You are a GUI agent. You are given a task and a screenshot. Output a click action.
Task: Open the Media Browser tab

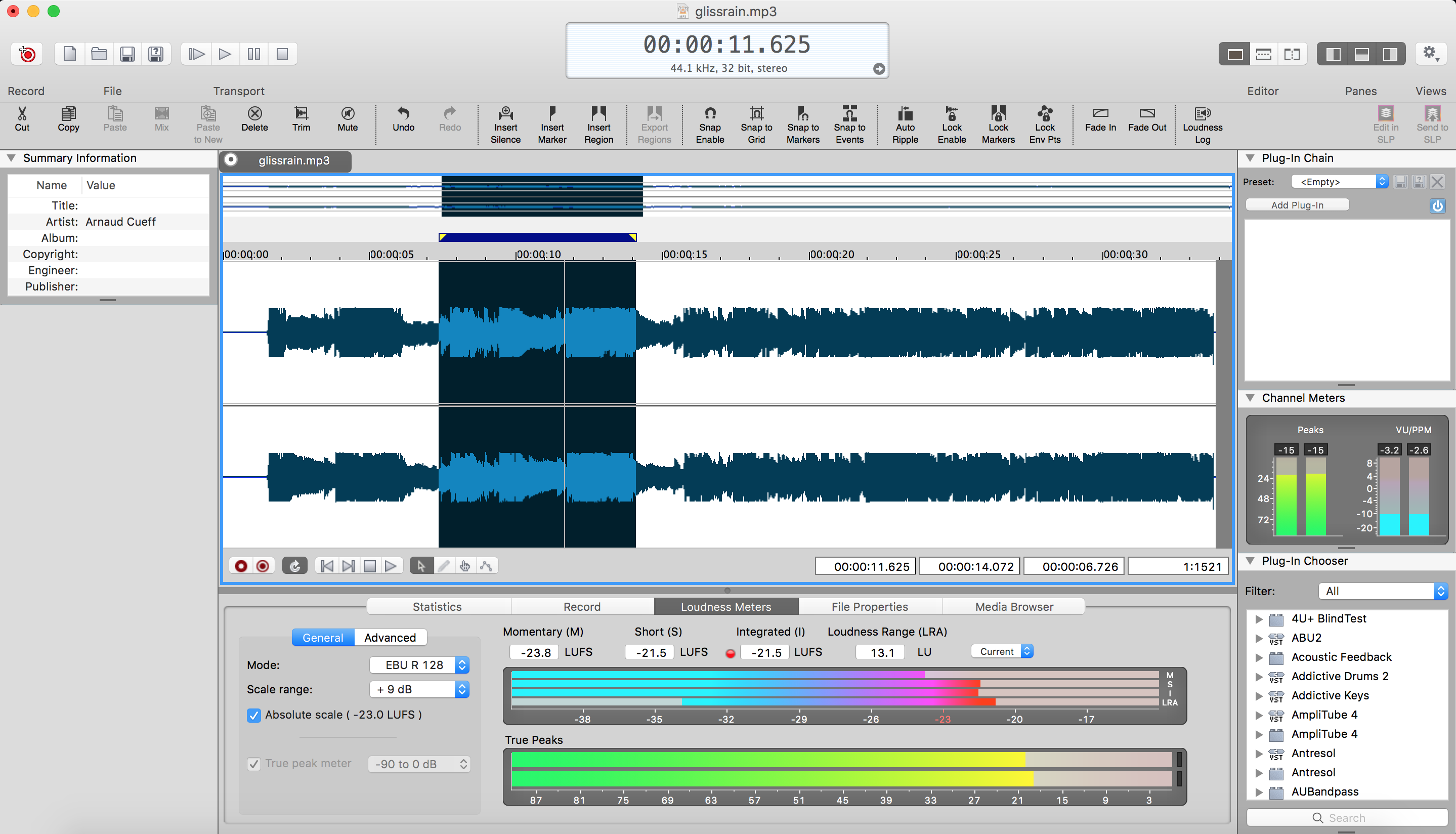click(x=1013, y=606)
